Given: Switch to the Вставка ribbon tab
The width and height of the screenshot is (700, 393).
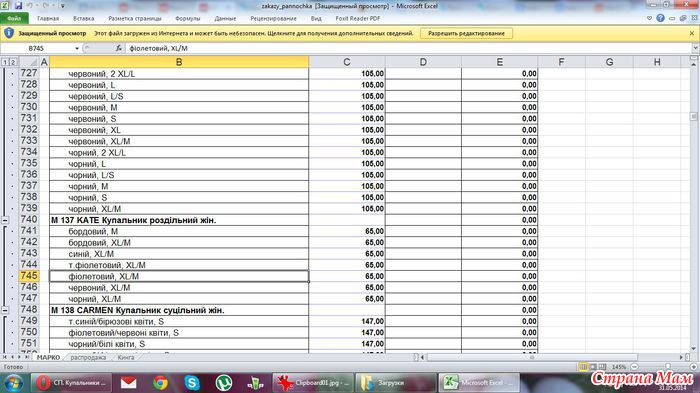Looking at the screenshot, I should point(83,18).
